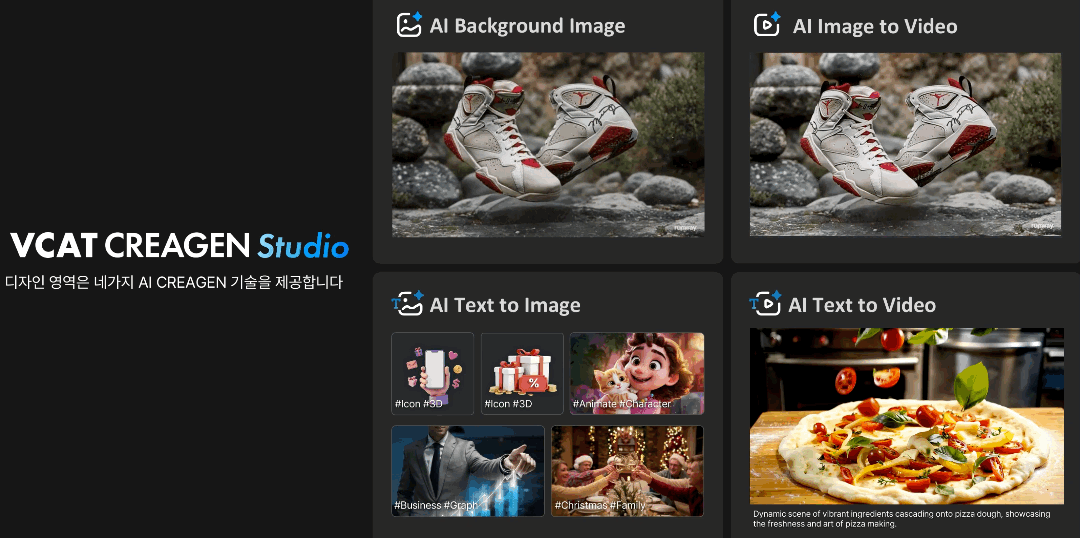The height and width of the screenshot is (538, 1080).
Task: Click the AI Background Image icon
Action: [409, 25]
